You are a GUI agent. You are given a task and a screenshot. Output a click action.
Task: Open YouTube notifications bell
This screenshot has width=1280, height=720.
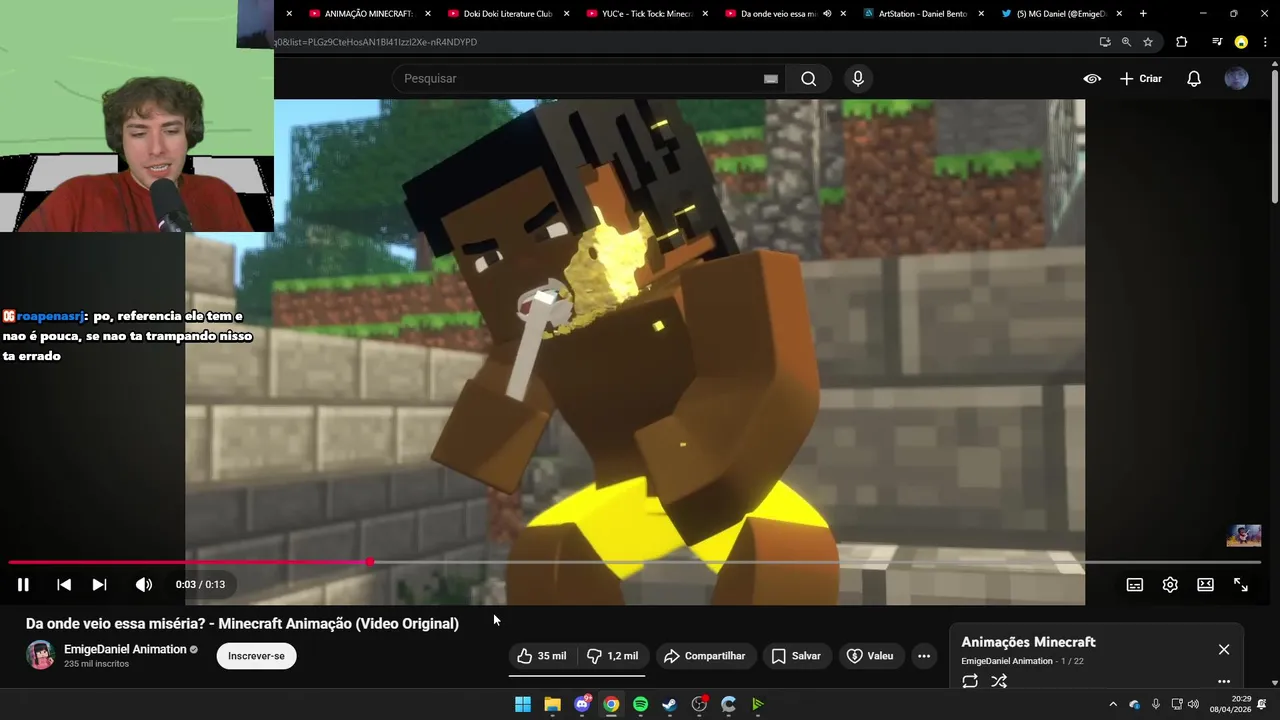tap(1194, 79)
